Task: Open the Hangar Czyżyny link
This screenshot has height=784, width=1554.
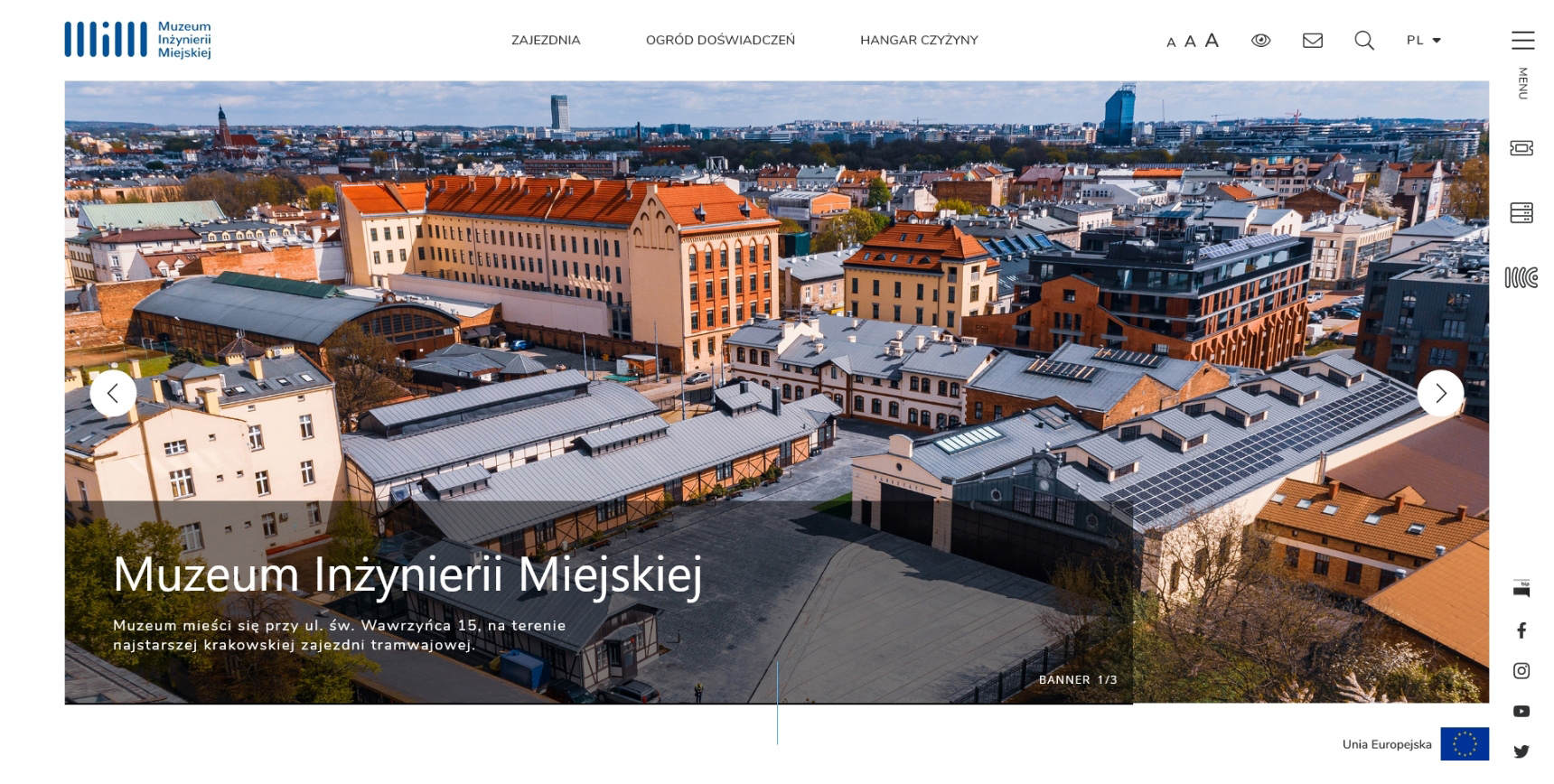Action: coord(919,41)
